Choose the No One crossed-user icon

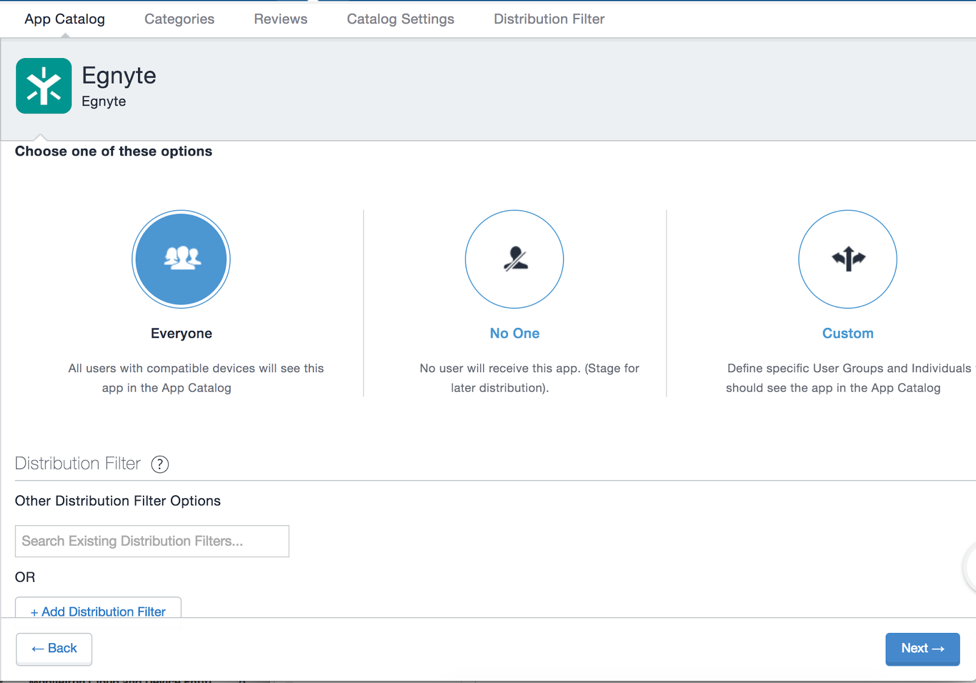point(514,259)
